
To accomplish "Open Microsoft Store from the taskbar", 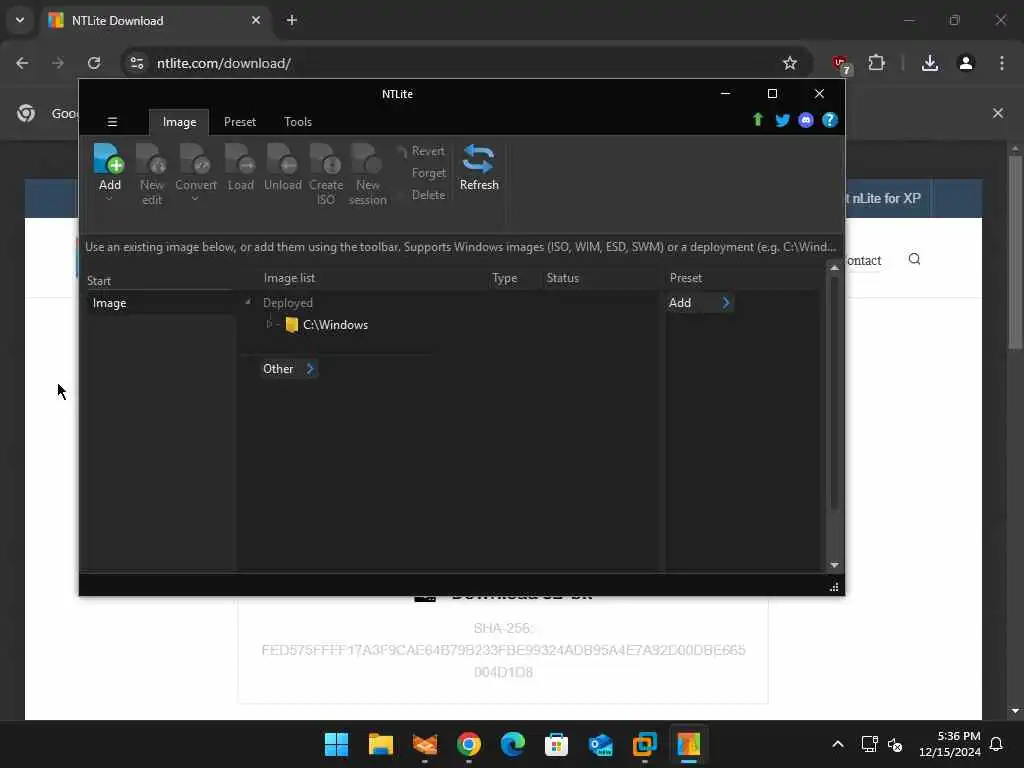I will [x=556, y=744].
